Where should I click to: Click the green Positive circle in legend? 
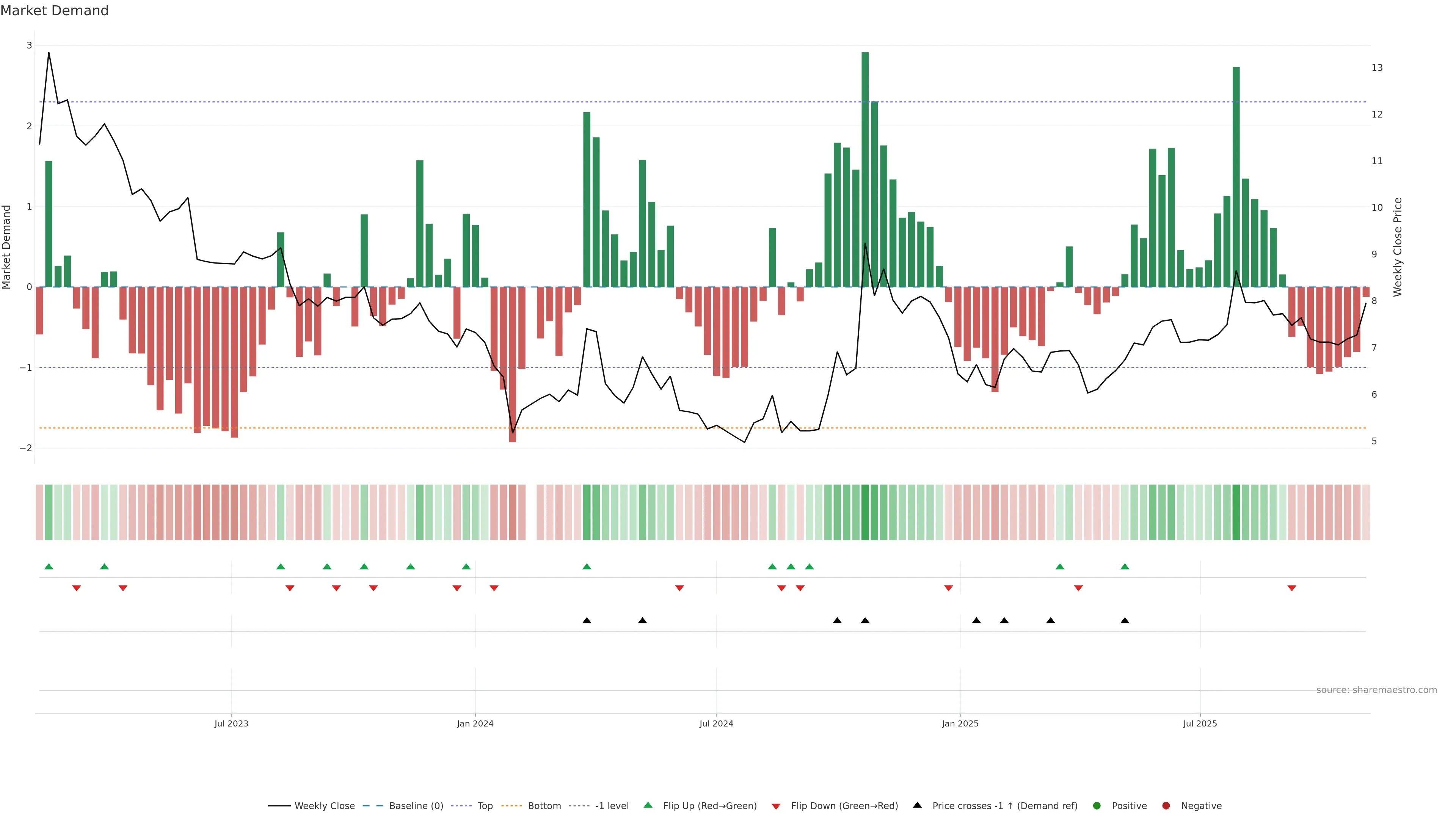pyautogui.click(x=1097, y=805)
